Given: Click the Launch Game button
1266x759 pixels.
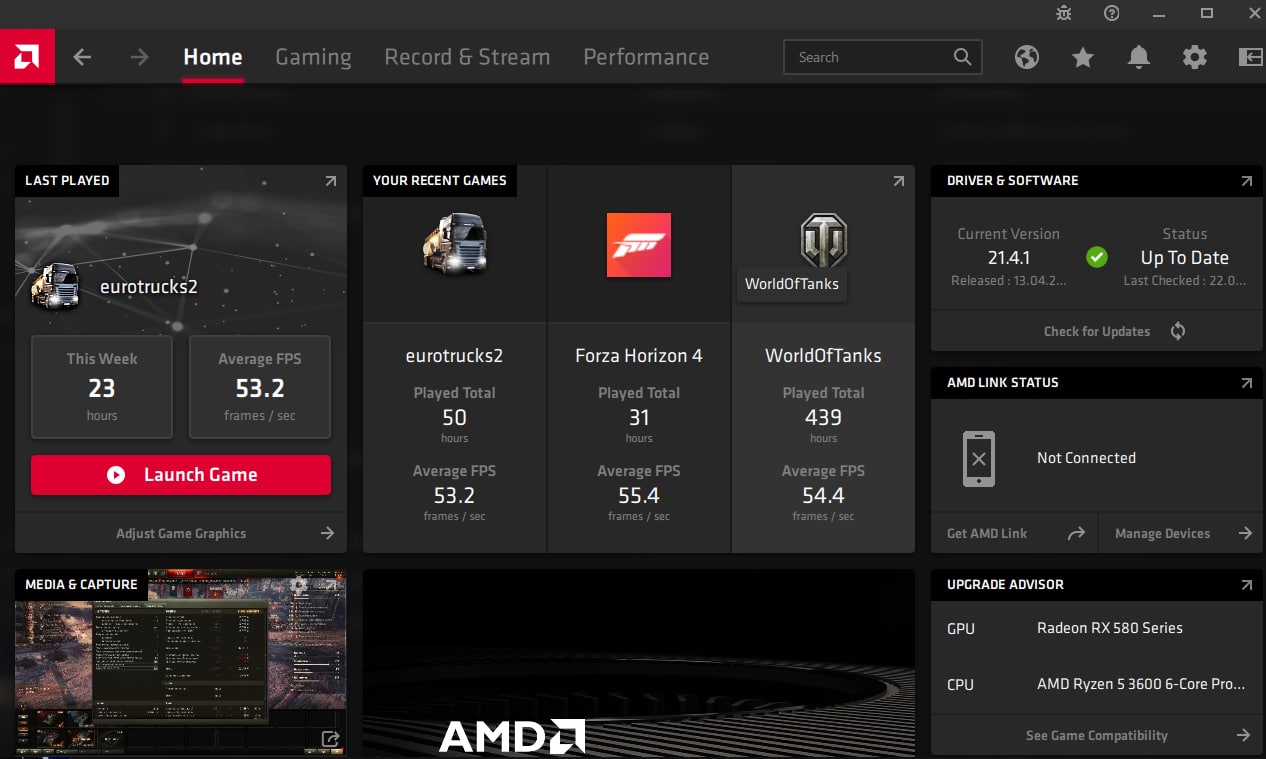Looking at the screenshot, I should (181, 475).
